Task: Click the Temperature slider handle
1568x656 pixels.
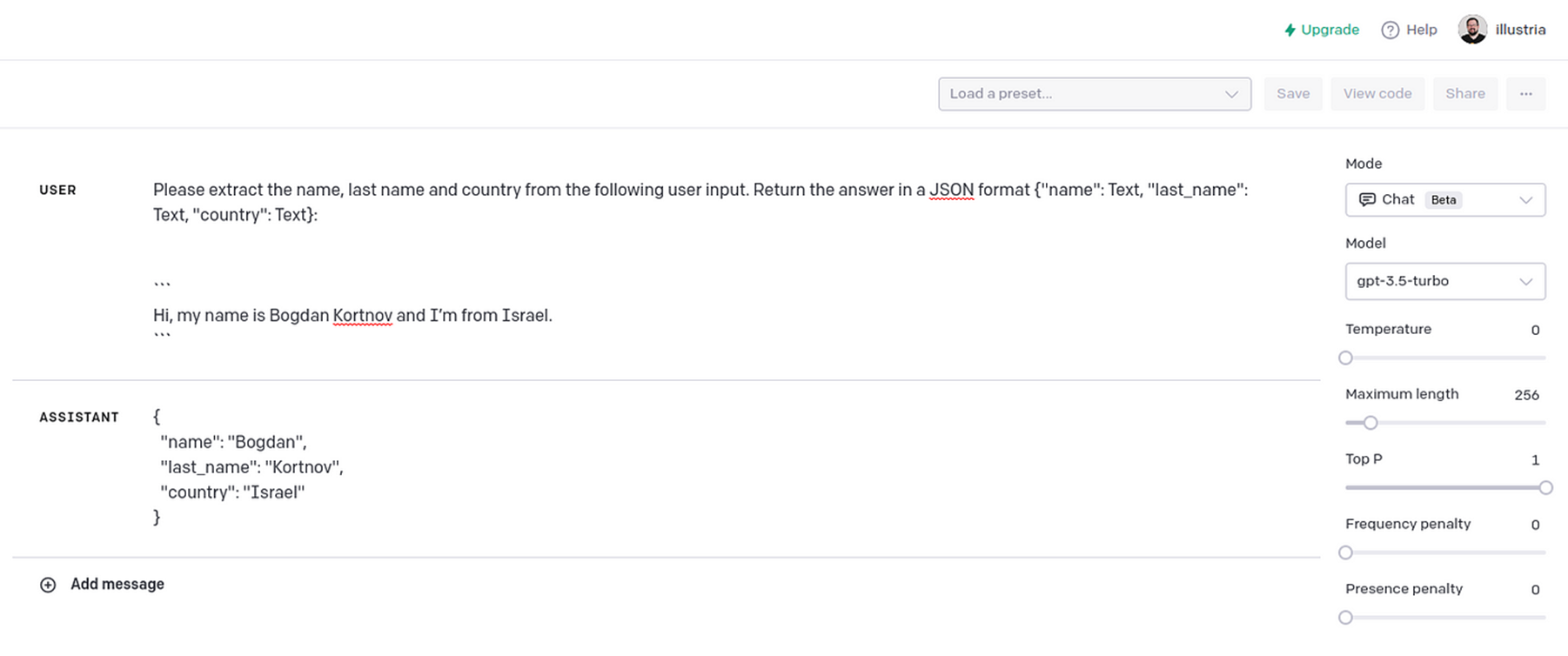Action: [1346, 358]
